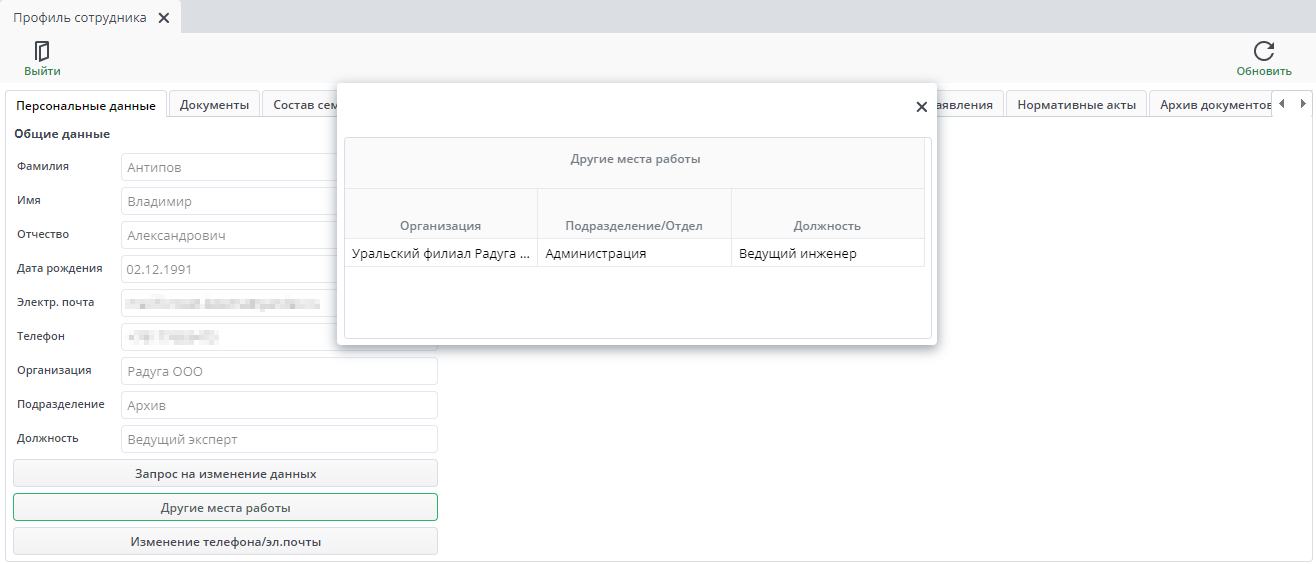Select the Персональные данные tab
This screenshot has height=565, width=1316.
point(86,105)
